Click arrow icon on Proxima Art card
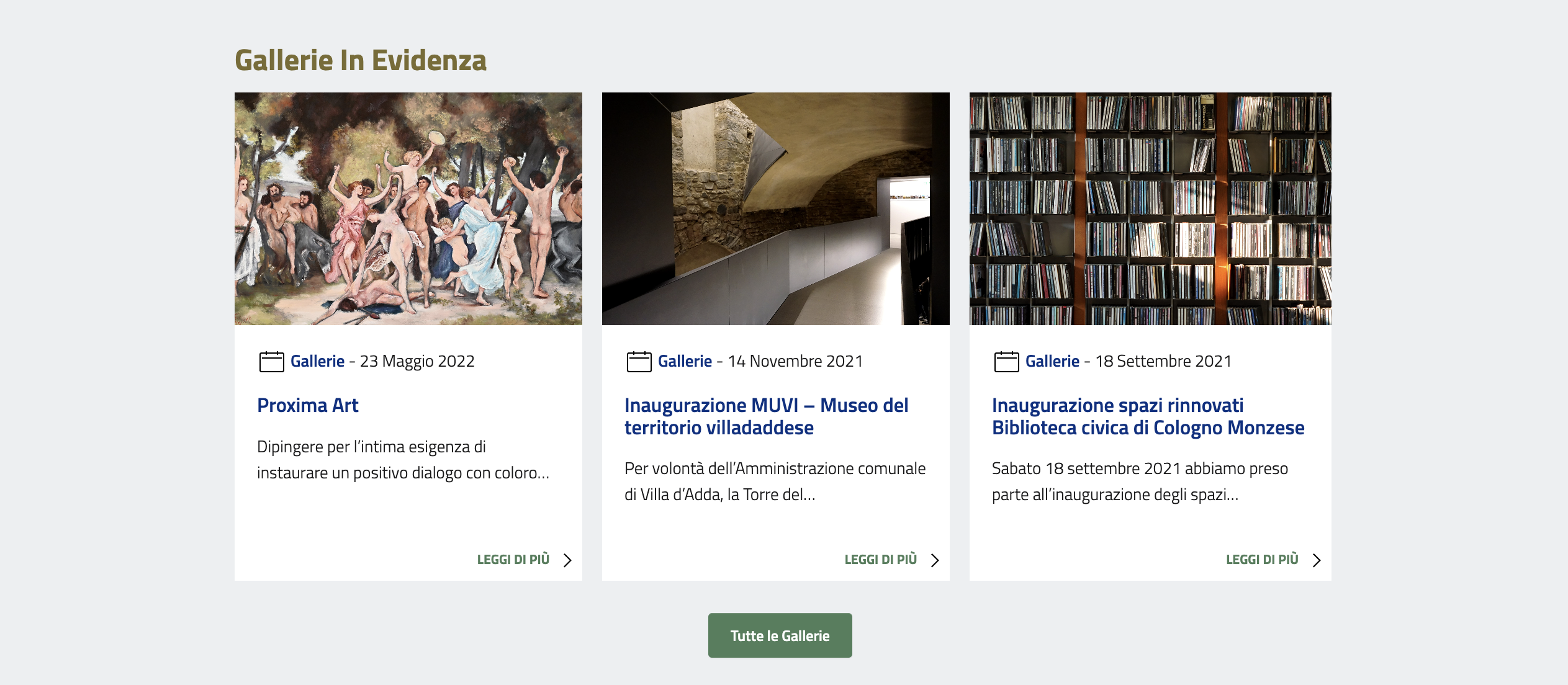The width and height of the screenshot is (1568, 685). tap(567, 560)
